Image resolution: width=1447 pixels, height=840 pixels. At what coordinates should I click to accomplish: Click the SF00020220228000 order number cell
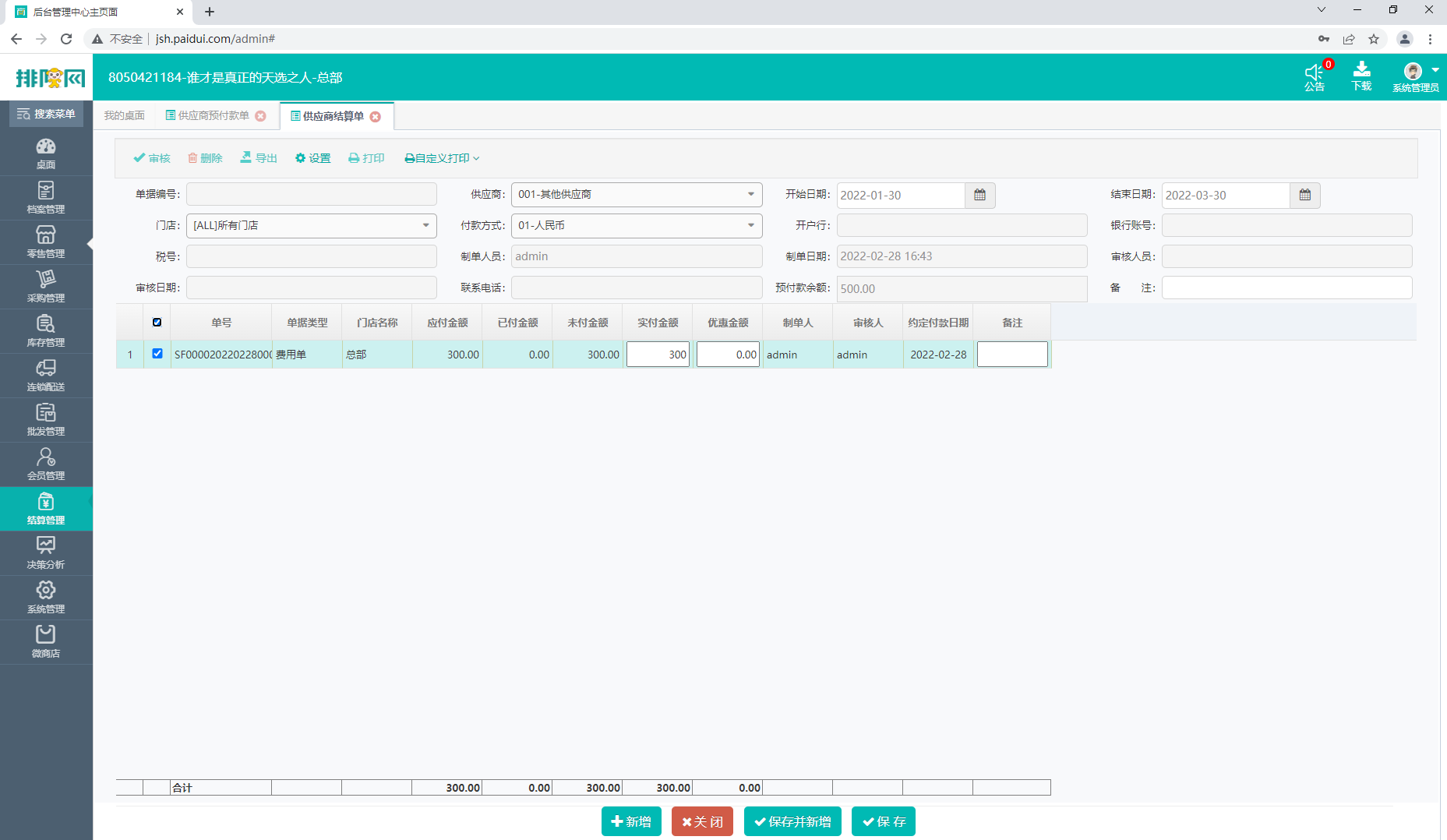point(221,355)
